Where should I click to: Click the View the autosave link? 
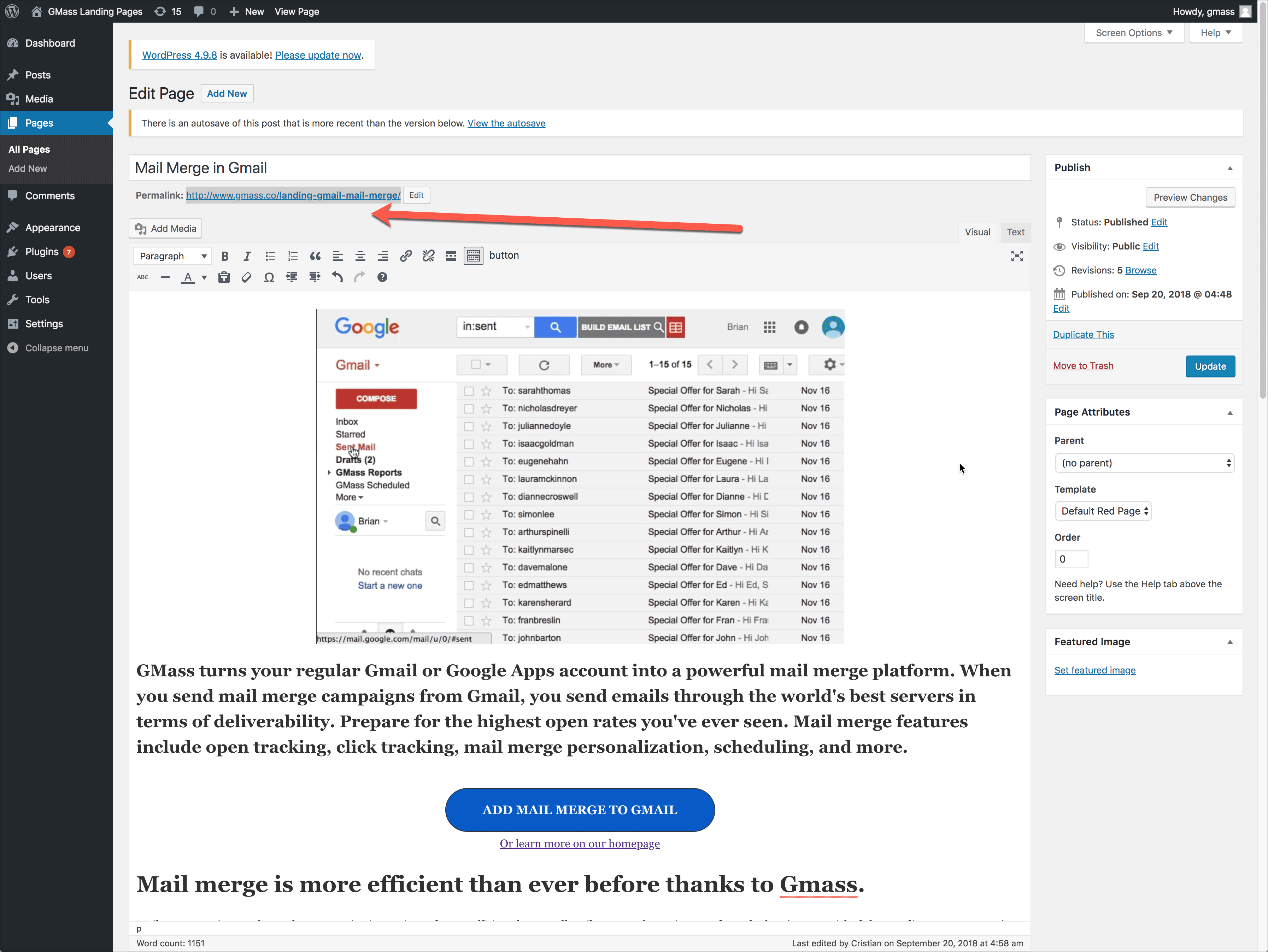506,124
